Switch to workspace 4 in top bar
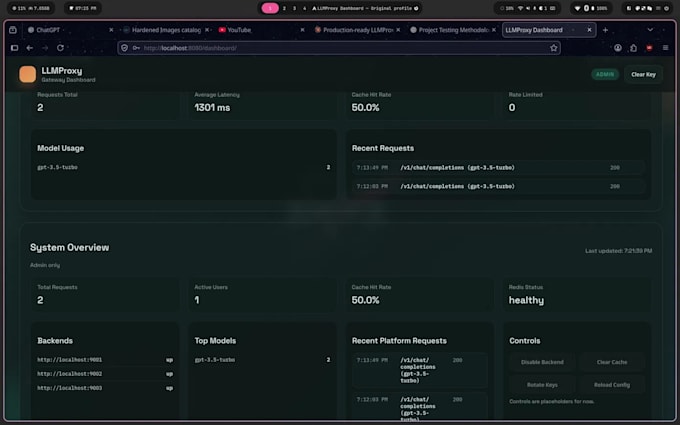 (304, 8)
